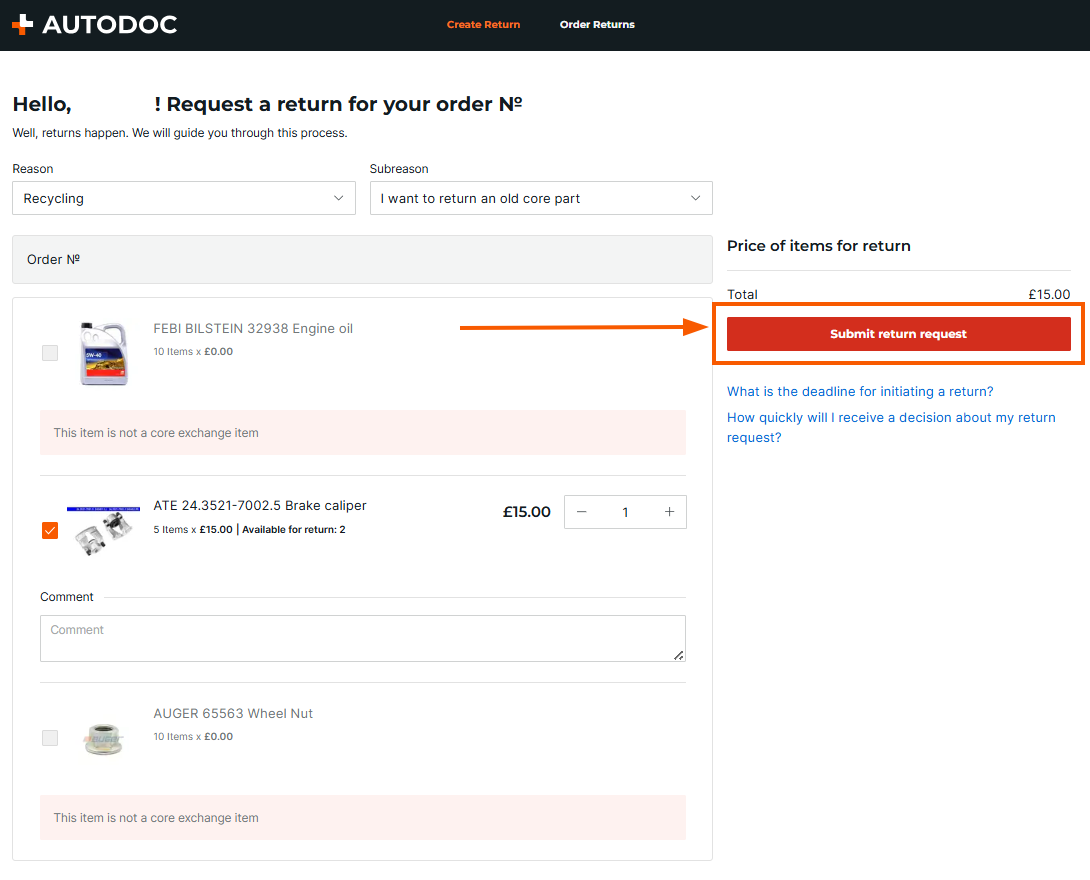Click into the Comment text box
Image resolution: width=1090 pixels, height=880 pixels.
click(362, 638)
